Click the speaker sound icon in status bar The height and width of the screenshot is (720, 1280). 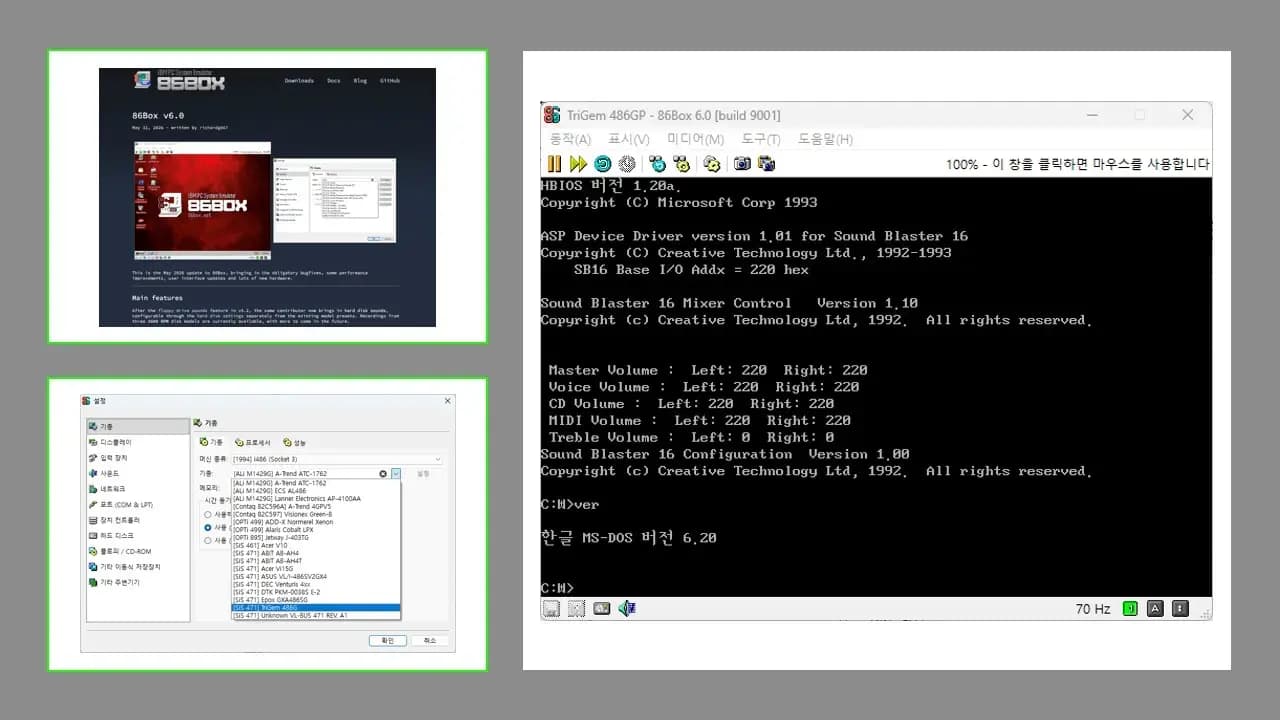click(x=627, y=608)
